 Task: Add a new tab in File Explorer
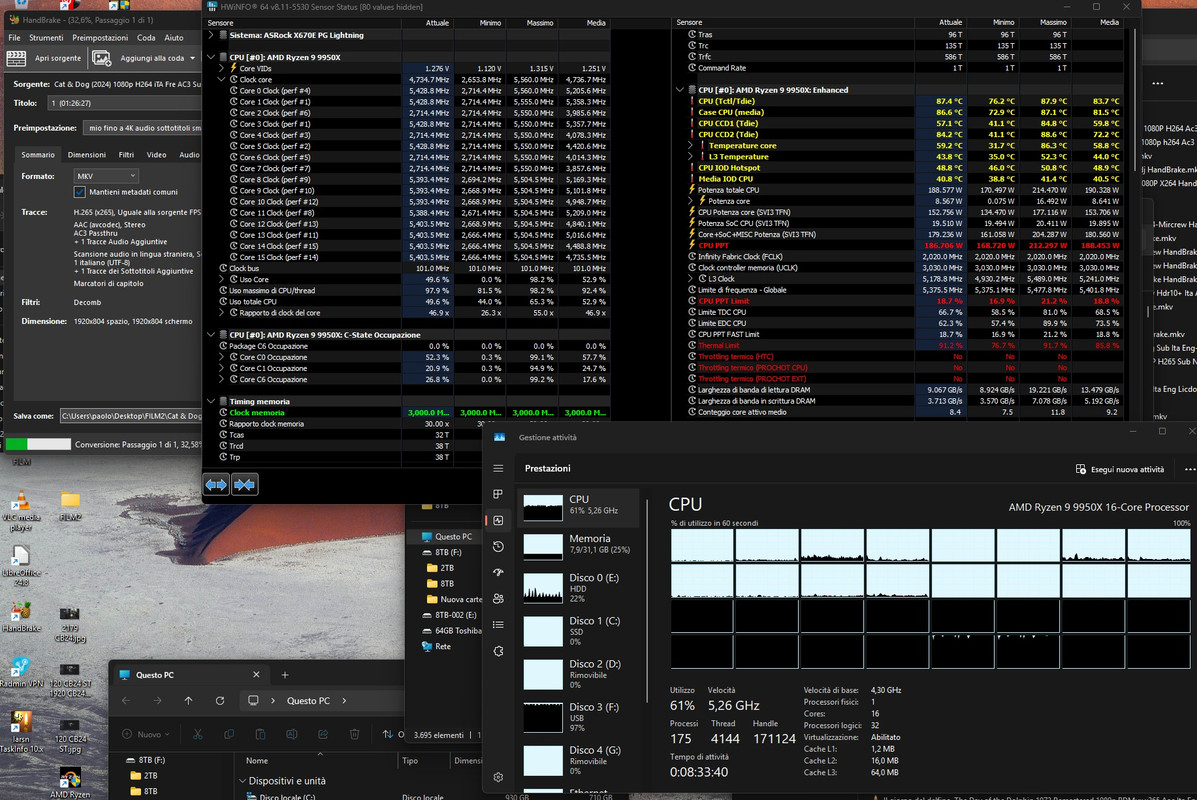pos(285,675)
